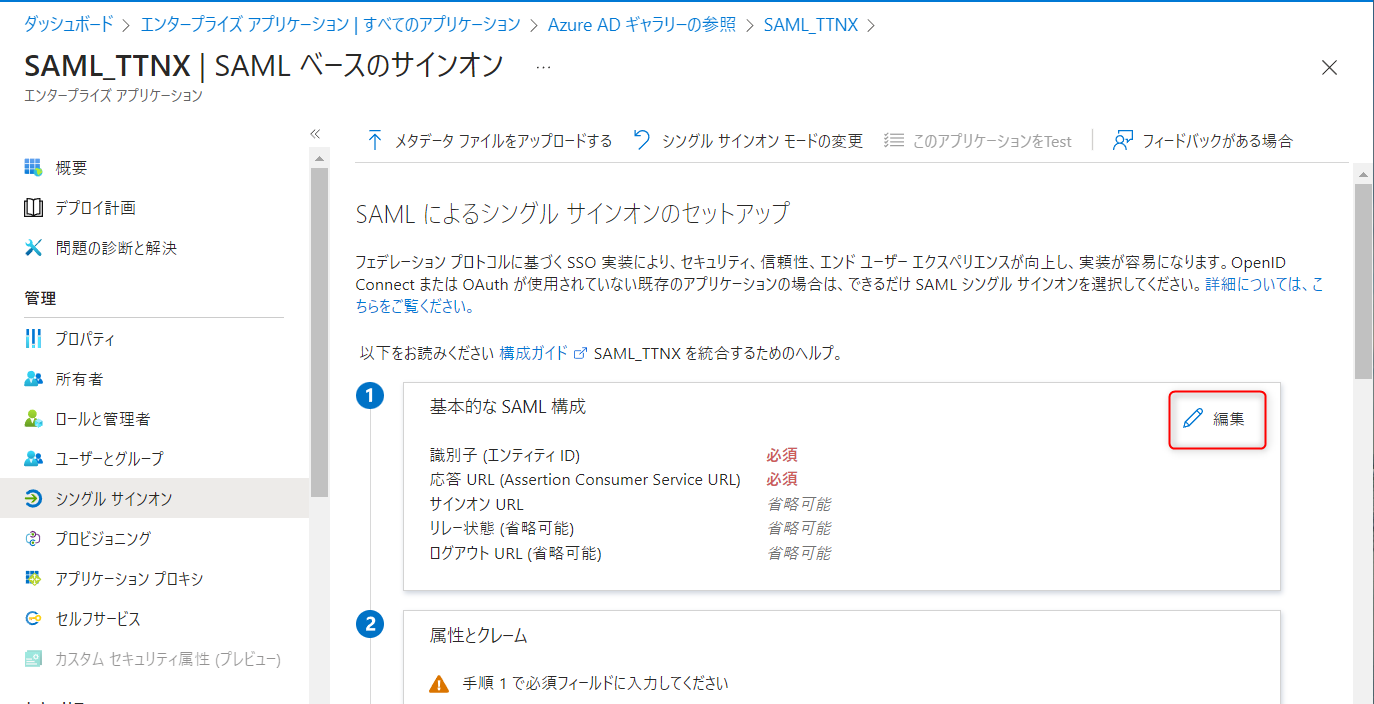
Task: Collapse the sidebar with double chevron
Action: click(314, 133)
